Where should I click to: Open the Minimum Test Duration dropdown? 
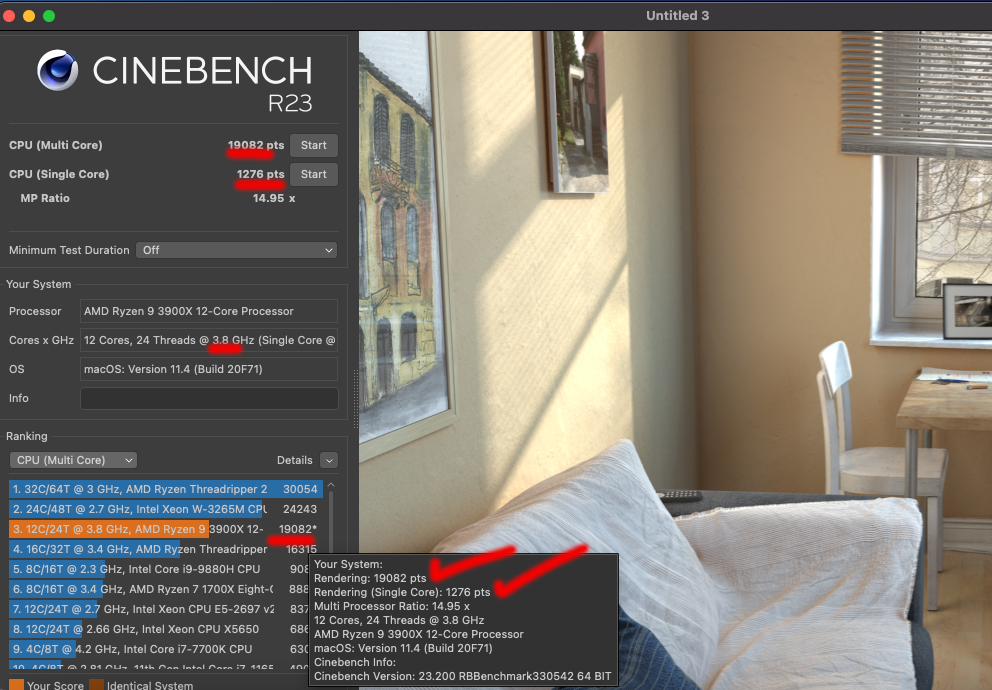[237, 250]
